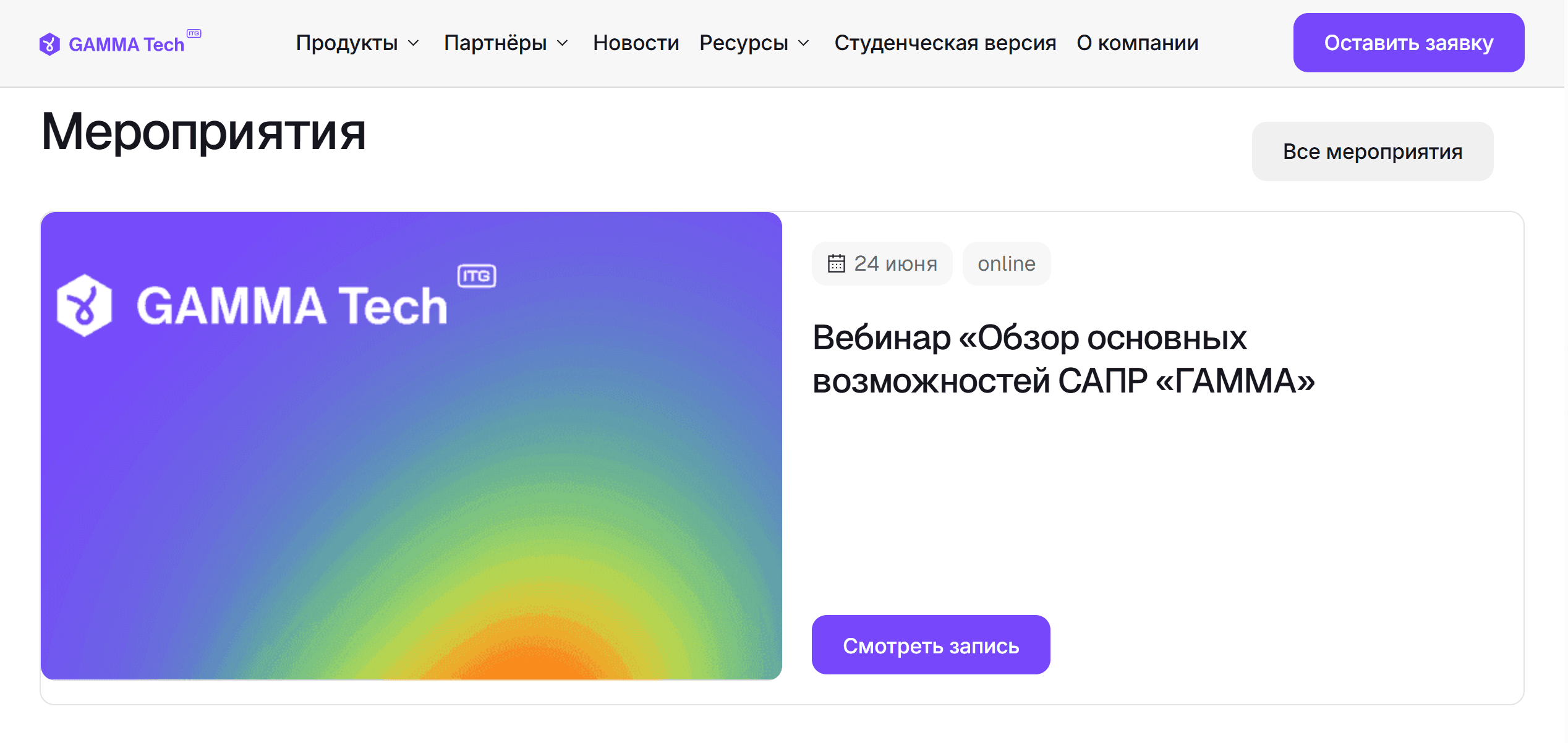Expand the Партнёры dropdown chevron
Image resolution: width=1568 pixels, height=743 pixels.
[562, 43]
